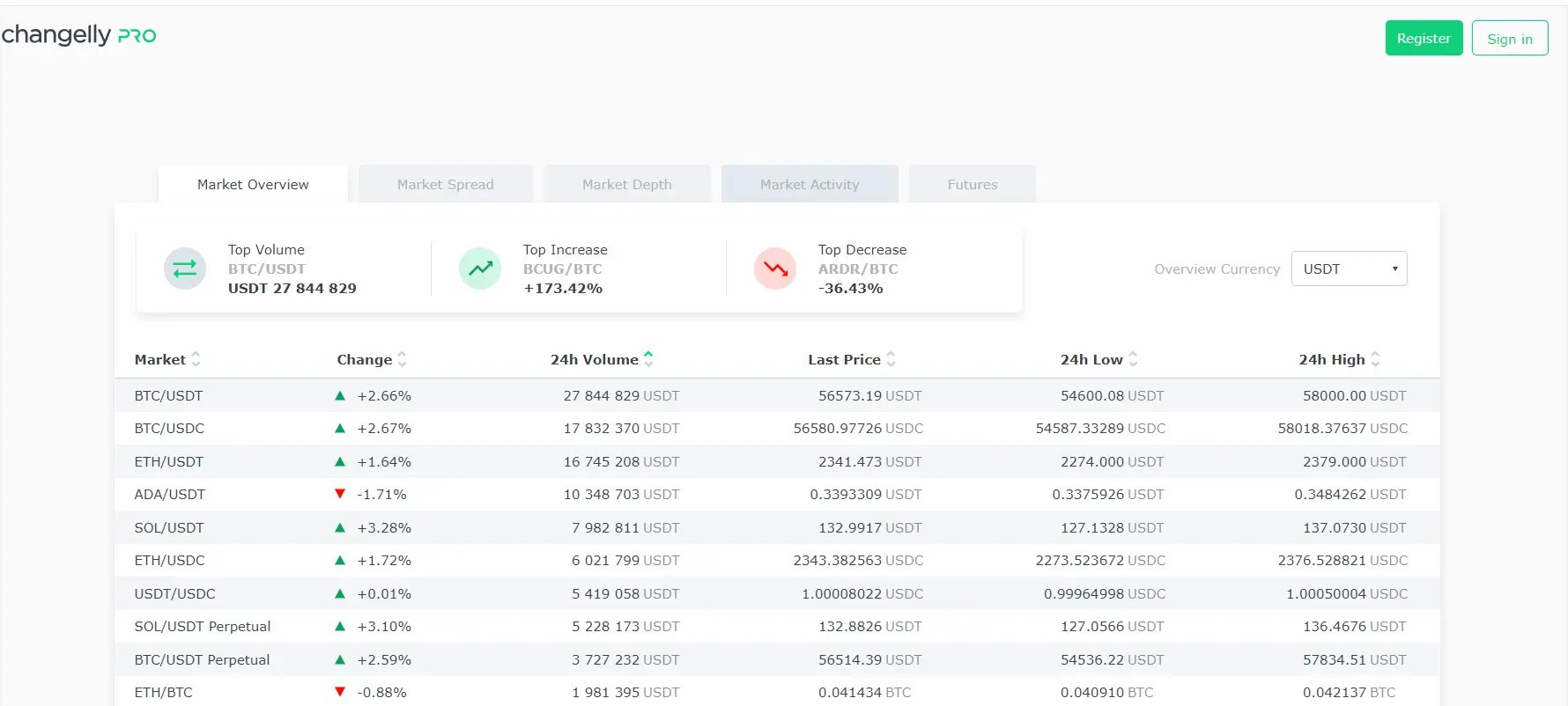Switch to the Market Spread tab

(x=445, y=184)
